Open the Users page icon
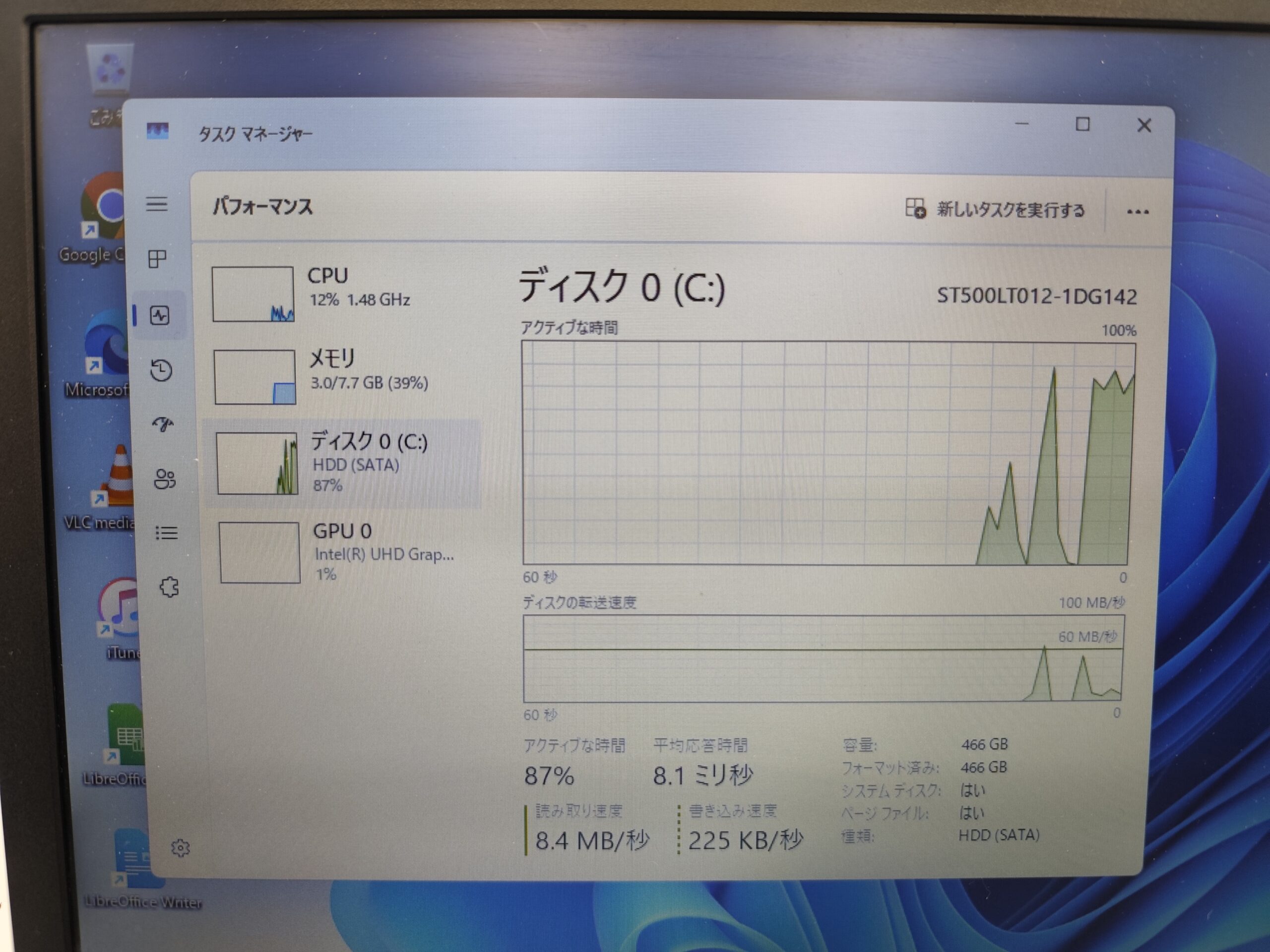This screenshot has width=1270, height=952. pyautogui.click(x=165, y=478)
